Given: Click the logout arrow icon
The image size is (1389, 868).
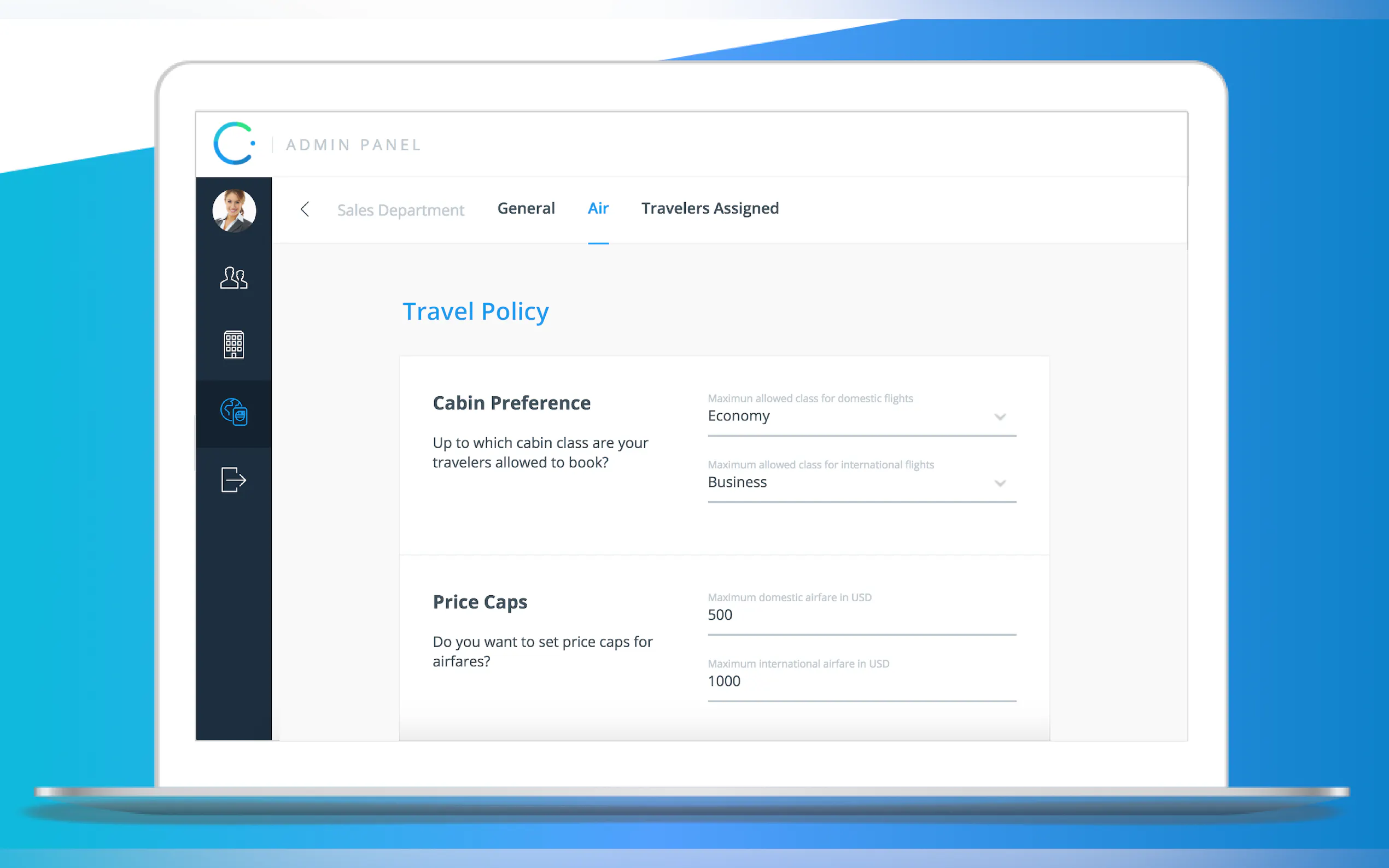Looking at the screenshot, I should pyautogui.click(x=234, y=479).
